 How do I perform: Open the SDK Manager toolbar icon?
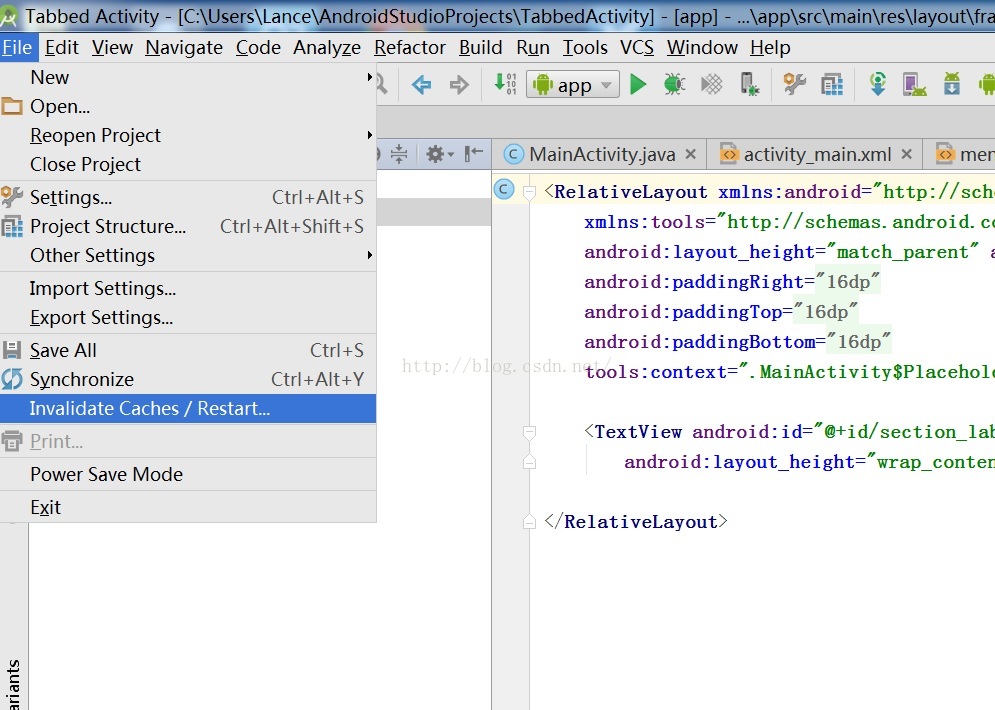click(951, 84)
